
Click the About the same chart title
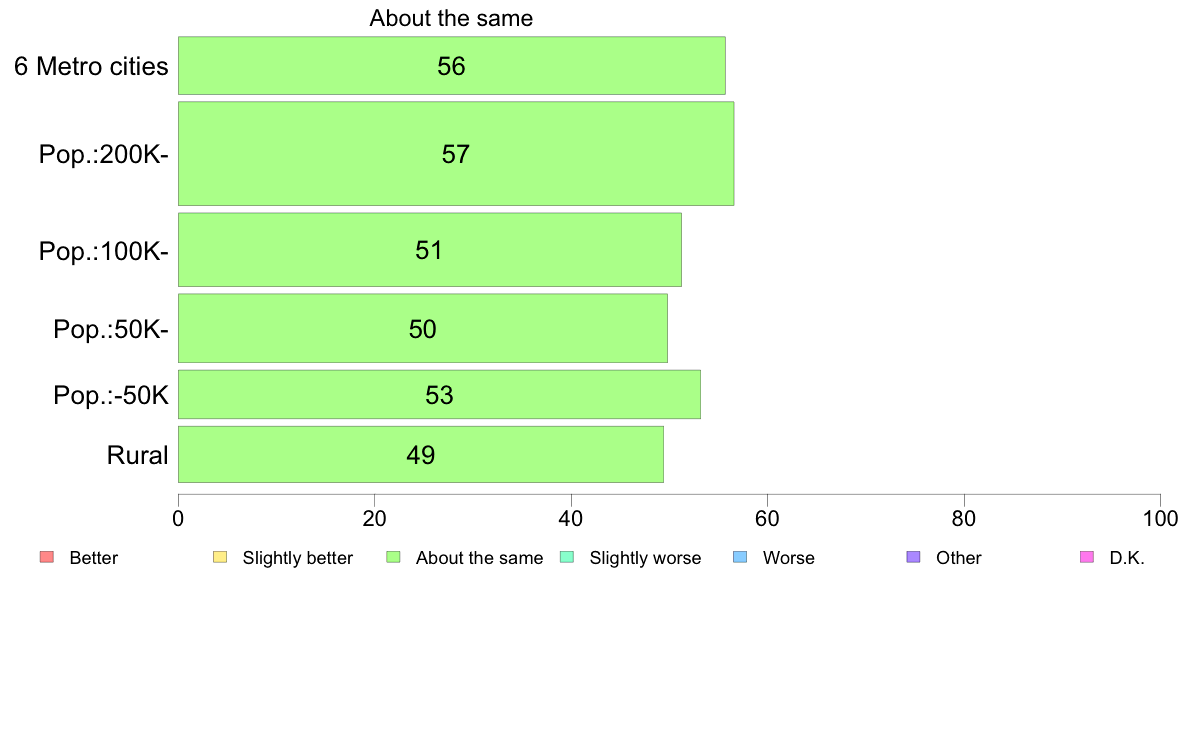451,18
